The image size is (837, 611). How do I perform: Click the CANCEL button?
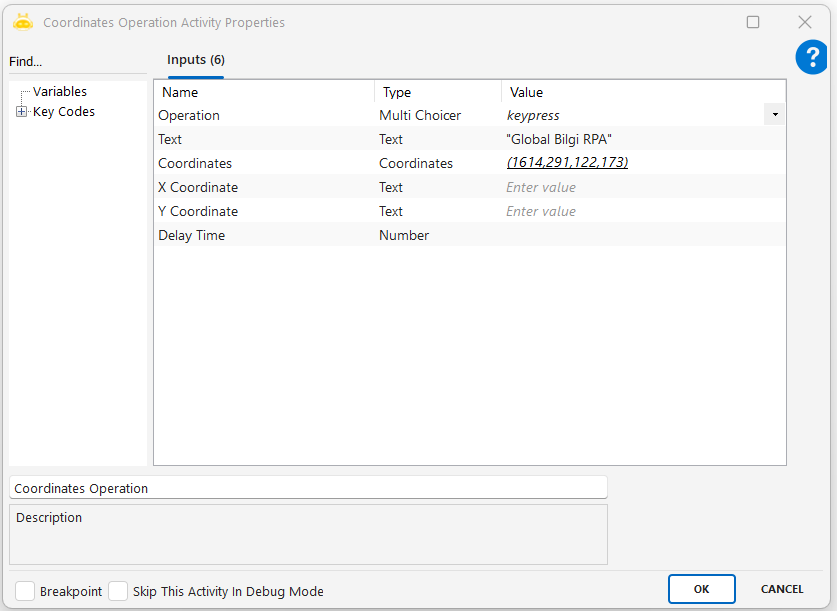pyautogui.click(x=782, y=589)
